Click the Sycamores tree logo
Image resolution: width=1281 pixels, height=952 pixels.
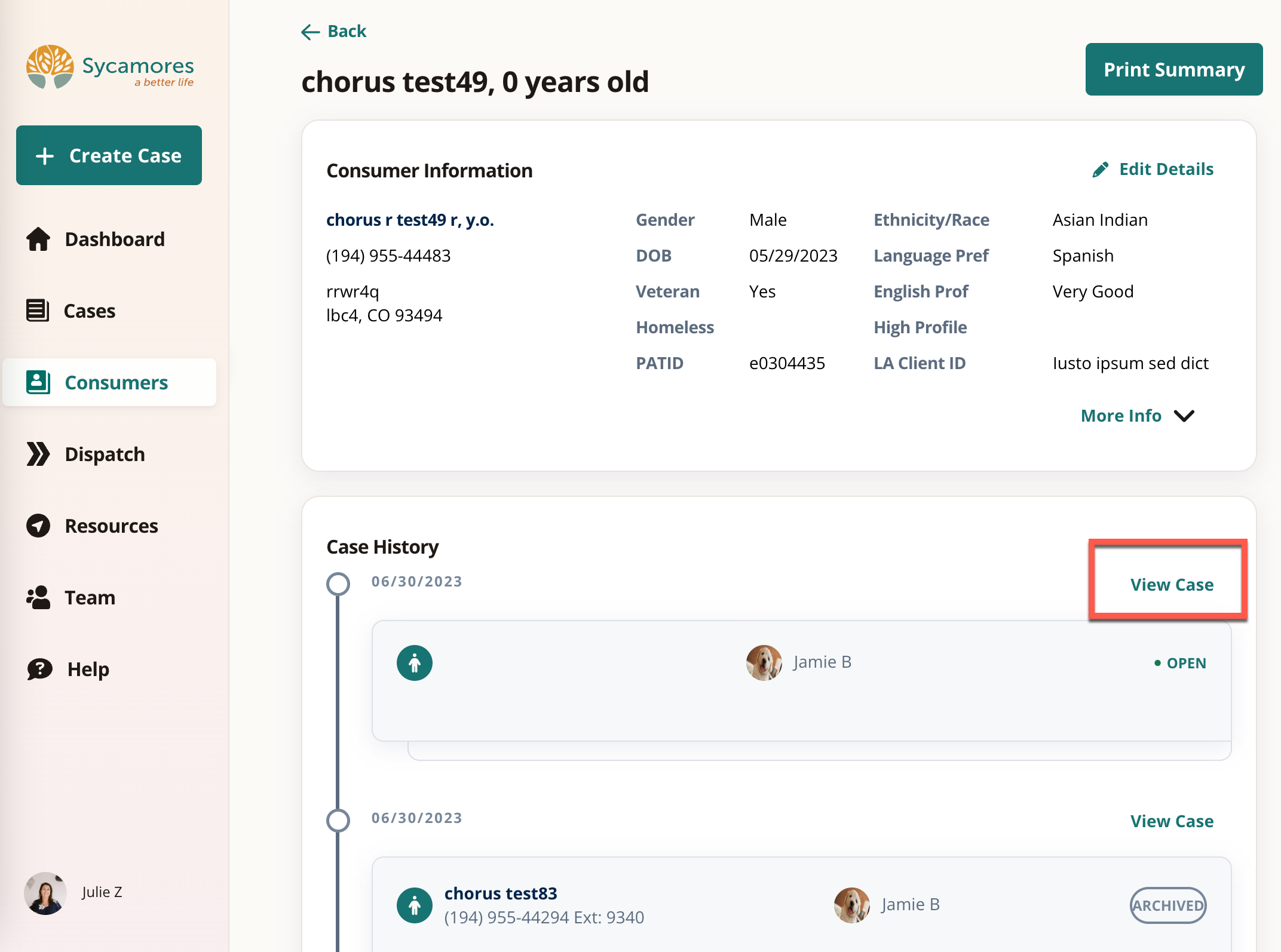(x=50, y=66)
